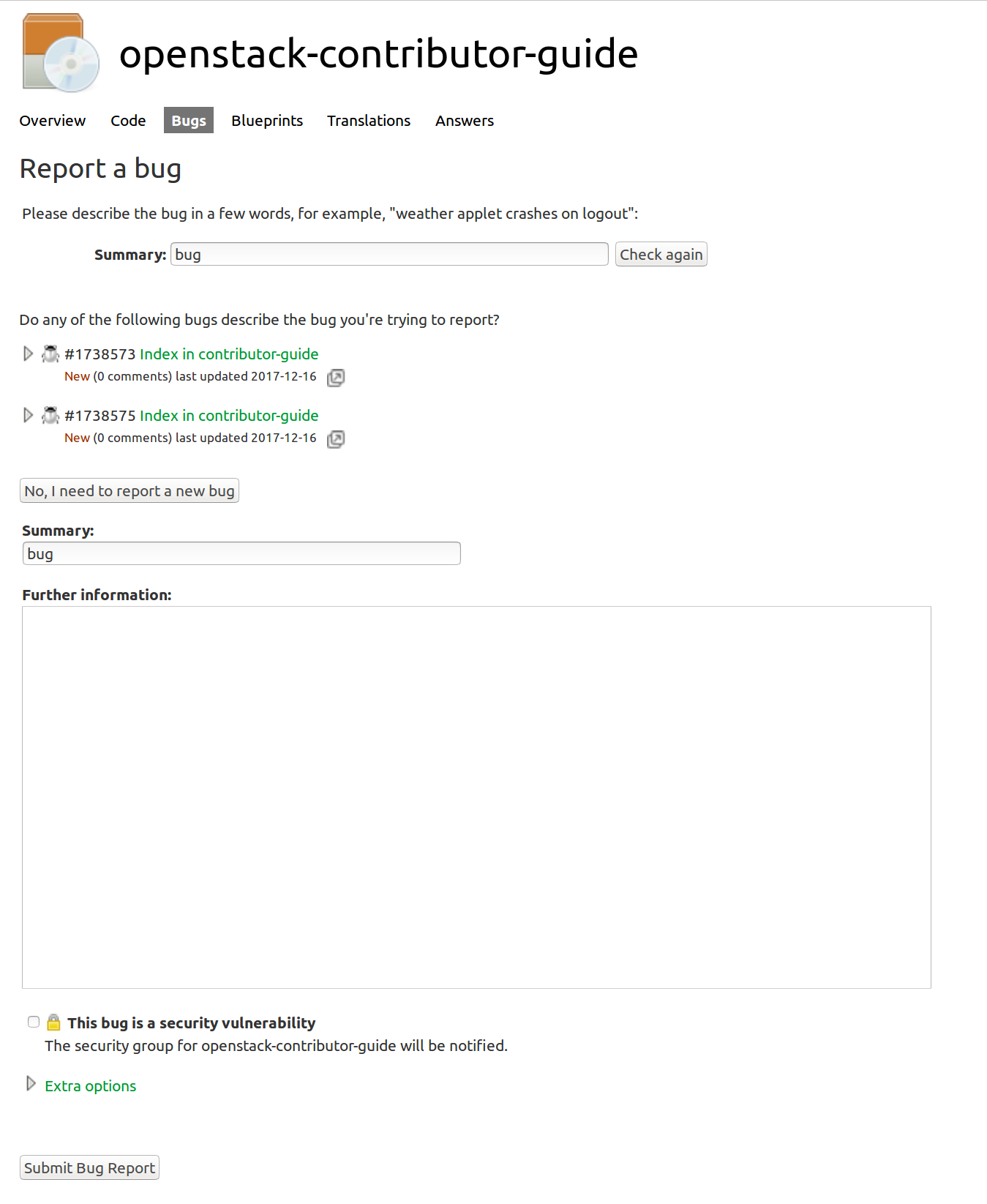Screen dimensions: 987x1204
Task: Open the first Index in contributor-guide link
Action: coord(229,354)
